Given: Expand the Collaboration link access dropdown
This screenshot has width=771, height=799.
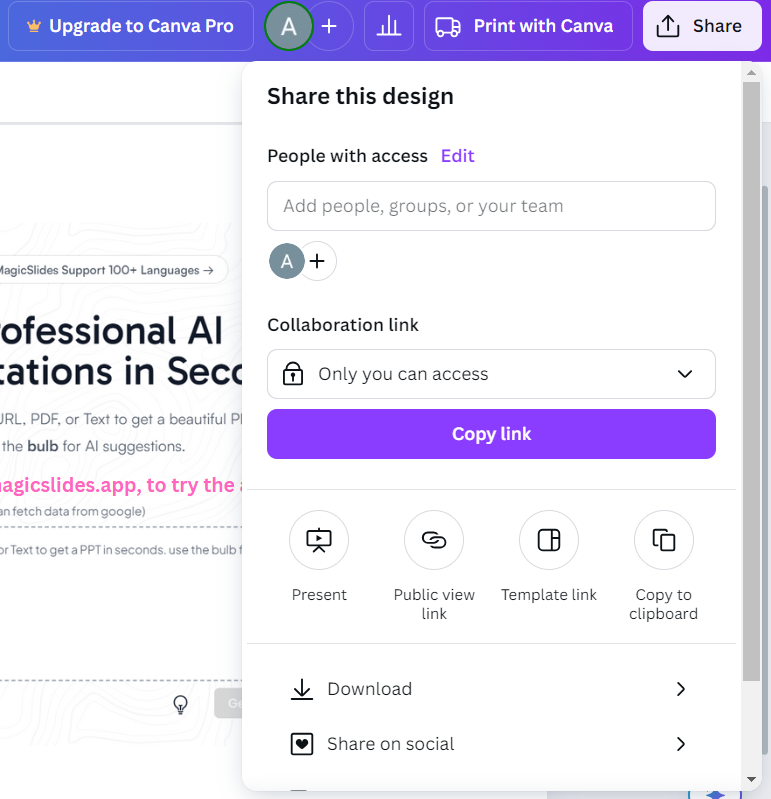Looking at the screenshot, I should 491,374.
